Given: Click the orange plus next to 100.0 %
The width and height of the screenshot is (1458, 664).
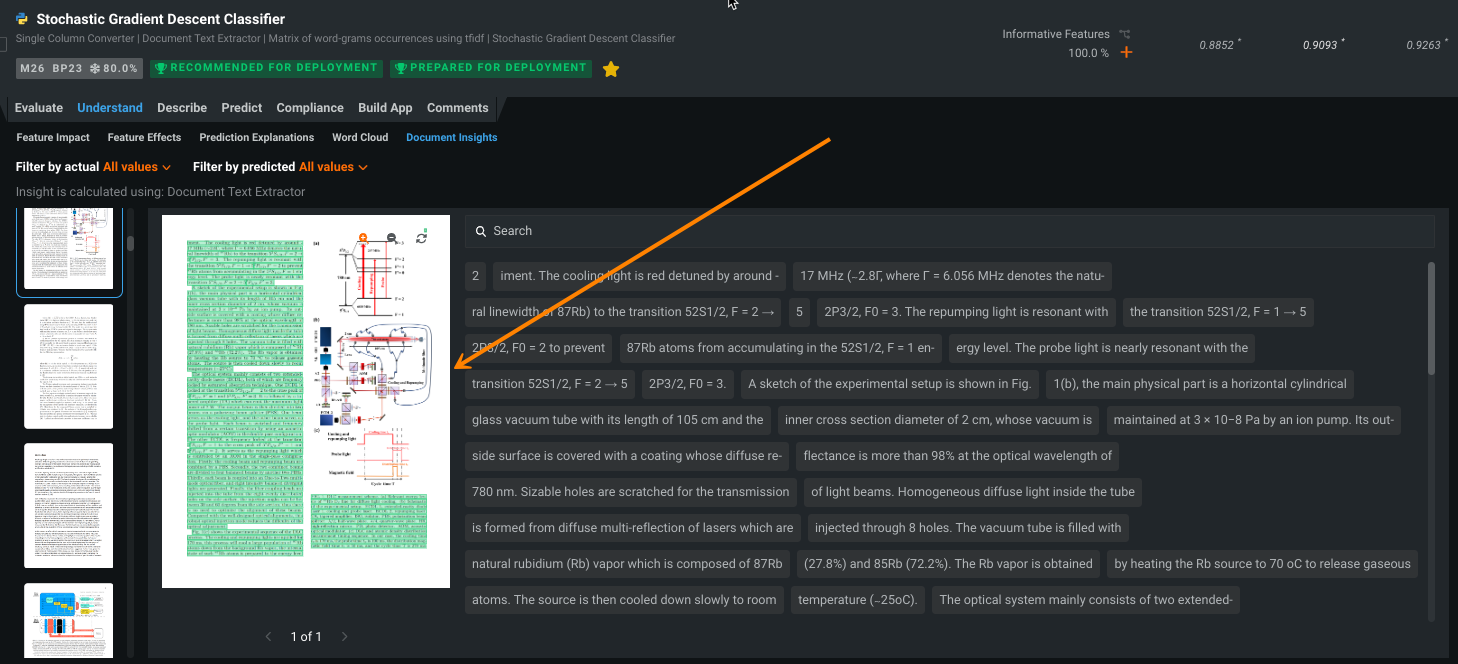Looking at the screenshot, I should [x=1126, y=53].
